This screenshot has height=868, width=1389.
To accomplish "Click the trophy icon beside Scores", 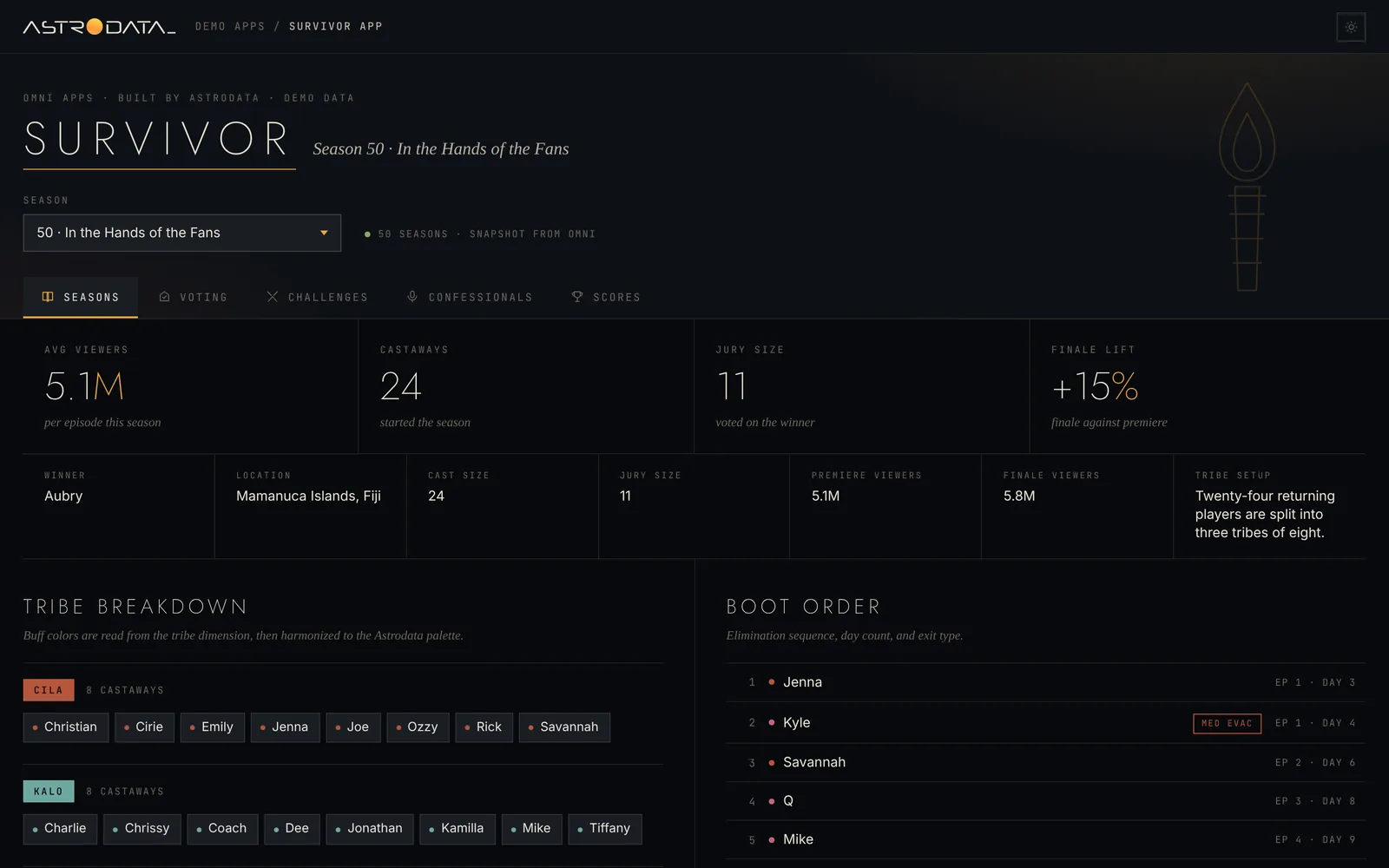I will (x=577, y=297).
